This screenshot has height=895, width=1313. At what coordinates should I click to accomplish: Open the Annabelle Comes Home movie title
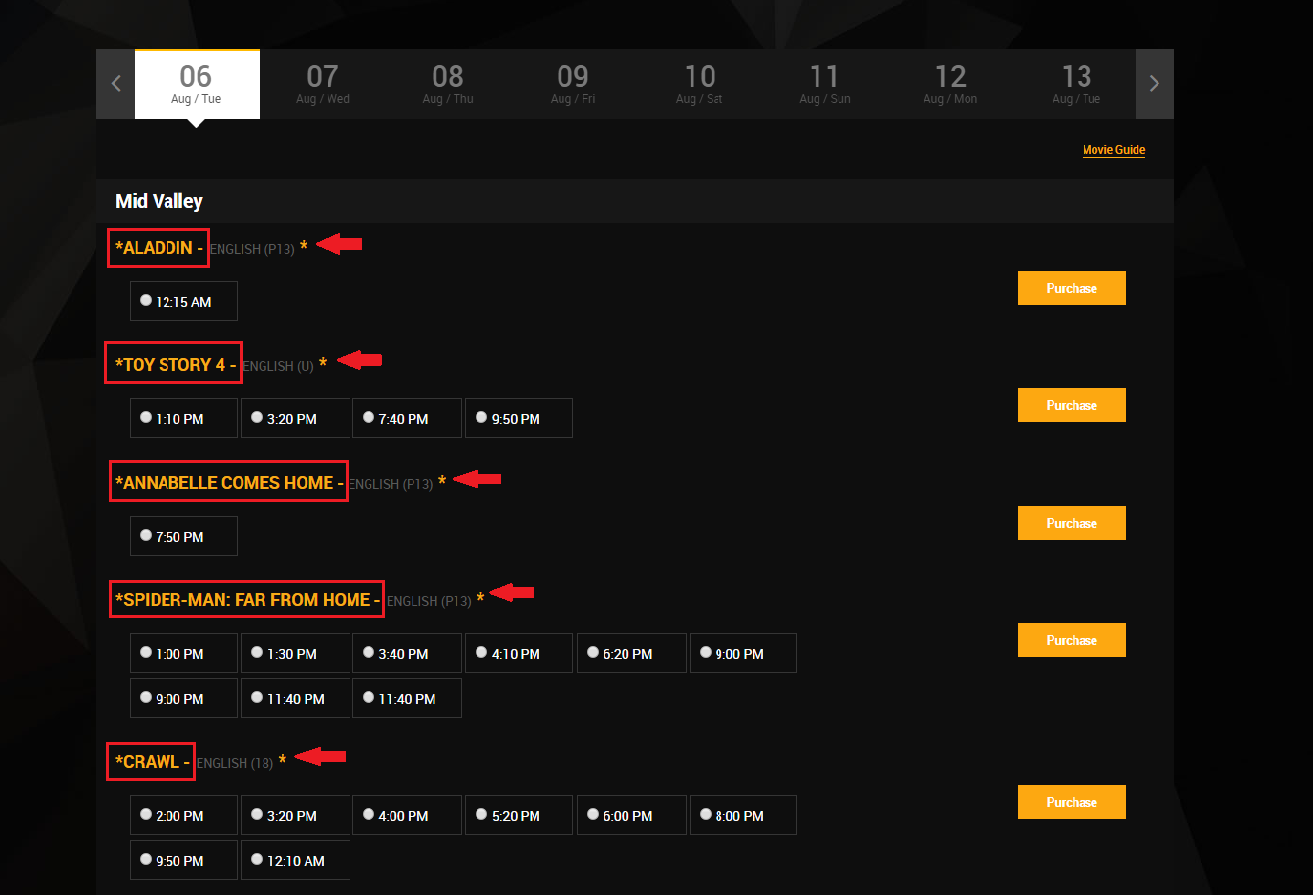click(229, 482)
